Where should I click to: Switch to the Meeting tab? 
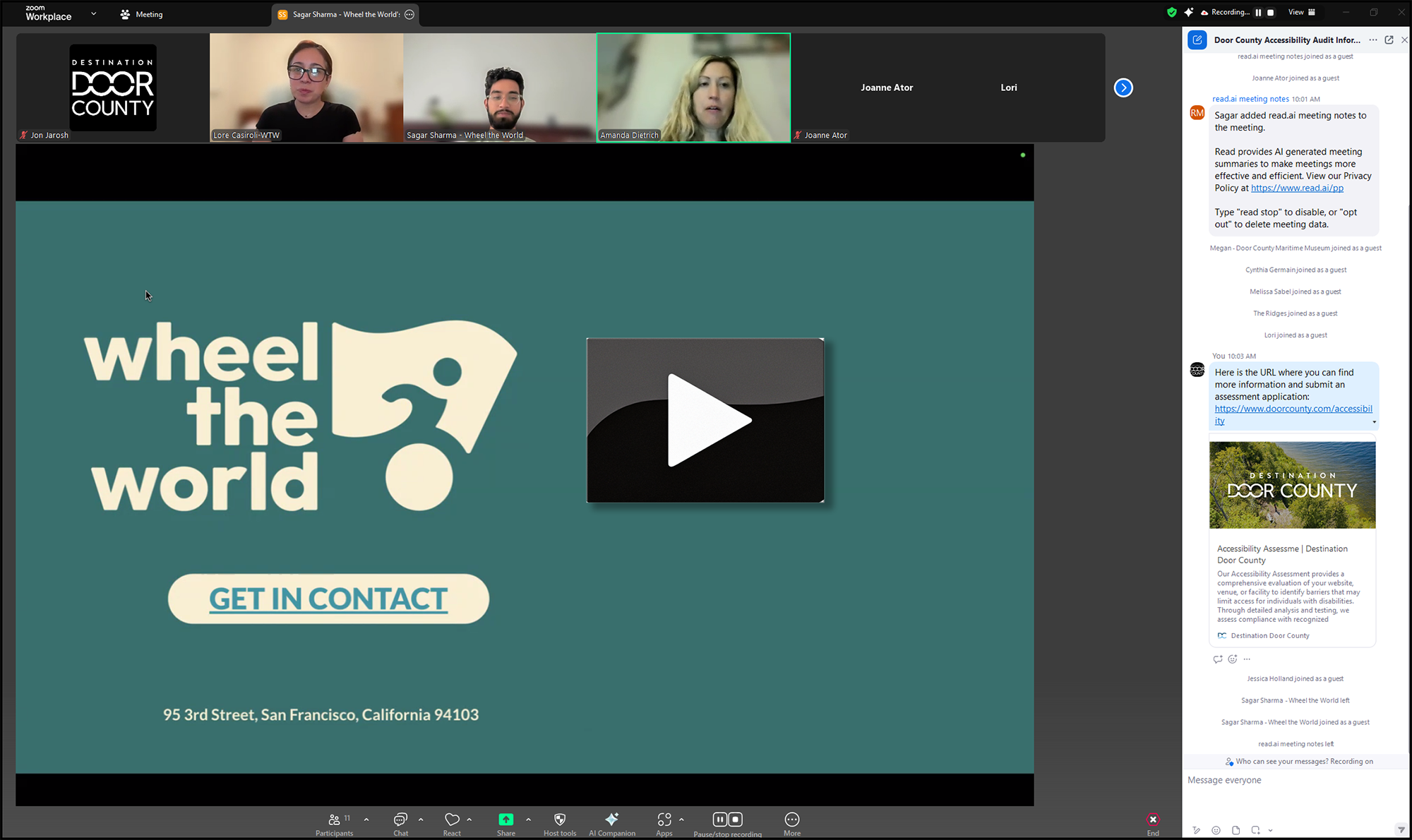(x=140, y=14)
